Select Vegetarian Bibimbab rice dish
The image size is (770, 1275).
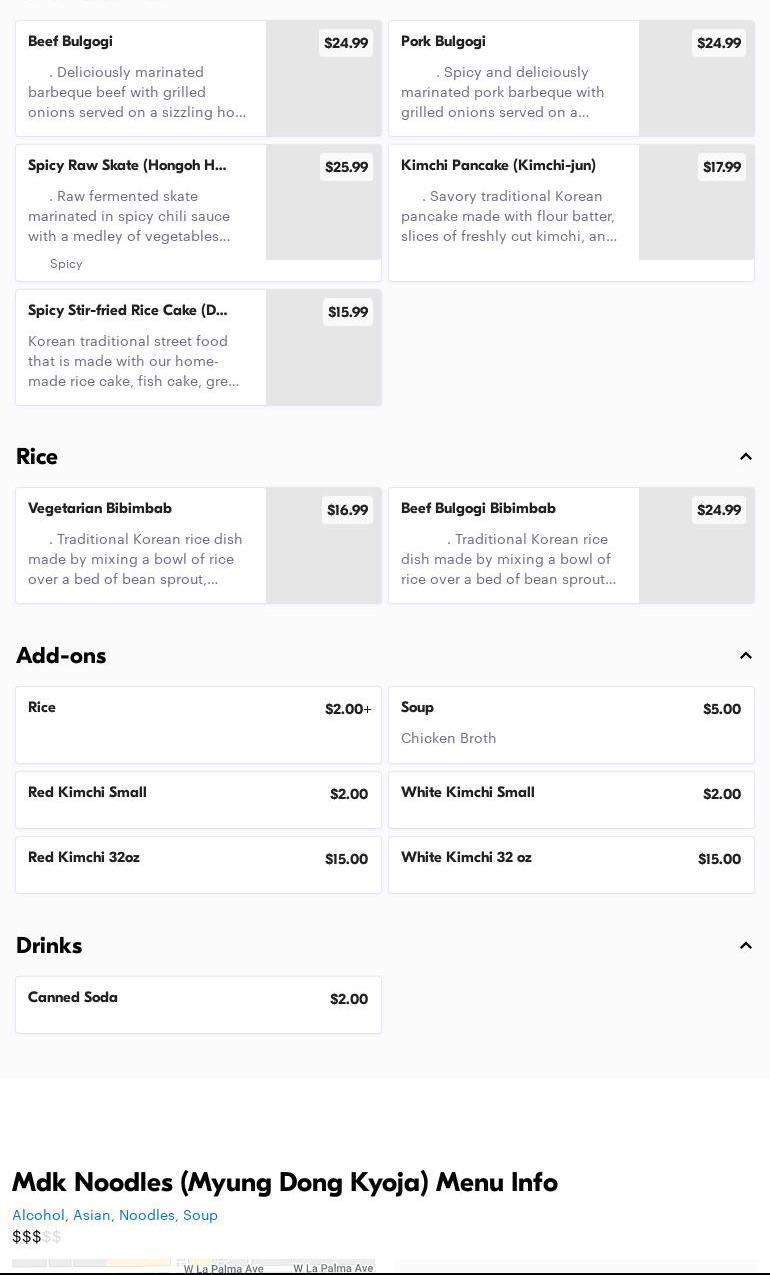click(140, 545)
